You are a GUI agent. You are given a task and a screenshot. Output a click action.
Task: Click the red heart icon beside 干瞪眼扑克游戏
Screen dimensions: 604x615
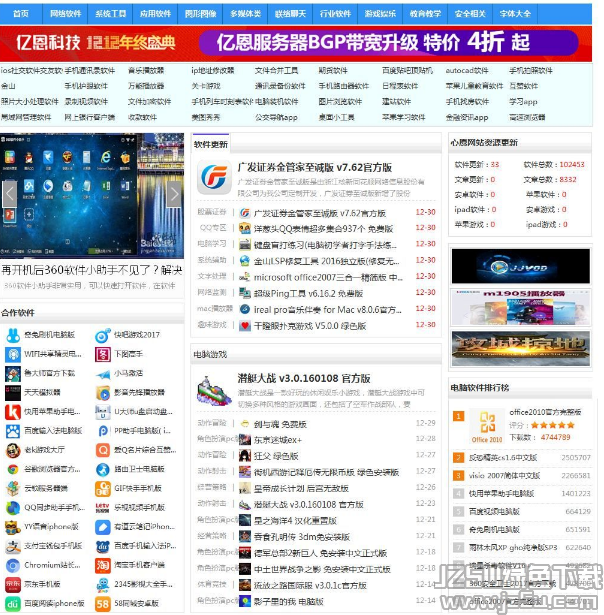click(245, 326)
